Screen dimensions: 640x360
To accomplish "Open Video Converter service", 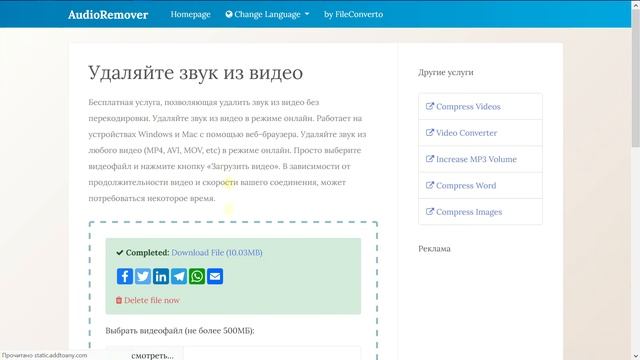I will [480, 133].
